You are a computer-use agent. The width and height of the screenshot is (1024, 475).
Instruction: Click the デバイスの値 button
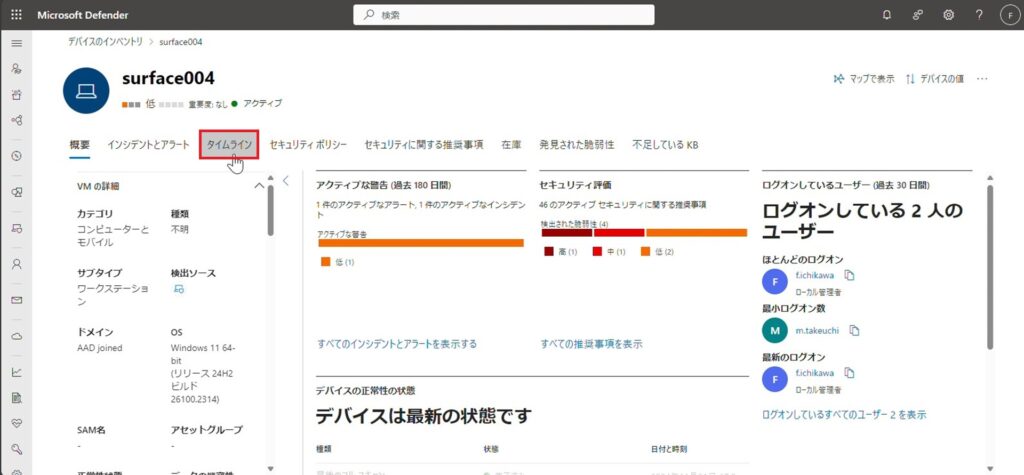935,78
